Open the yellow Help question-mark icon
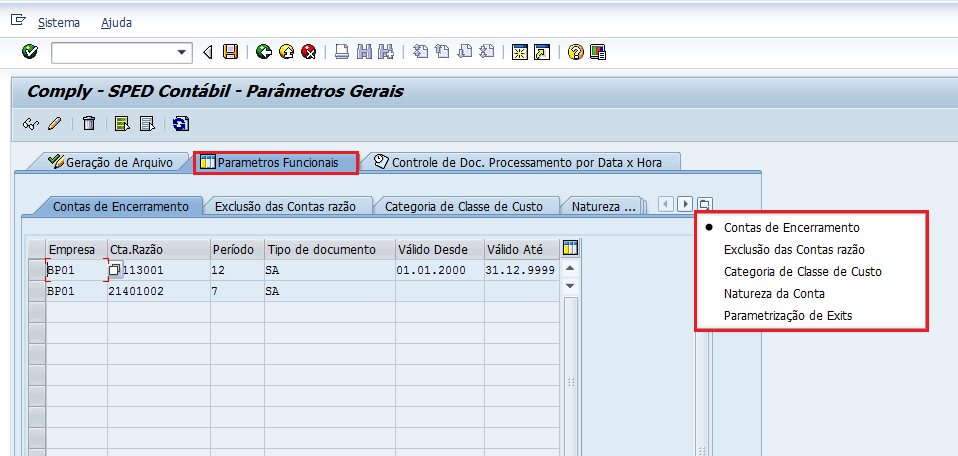Image resolution: width=958 pixels, height=456 pixels. point(575,52)
